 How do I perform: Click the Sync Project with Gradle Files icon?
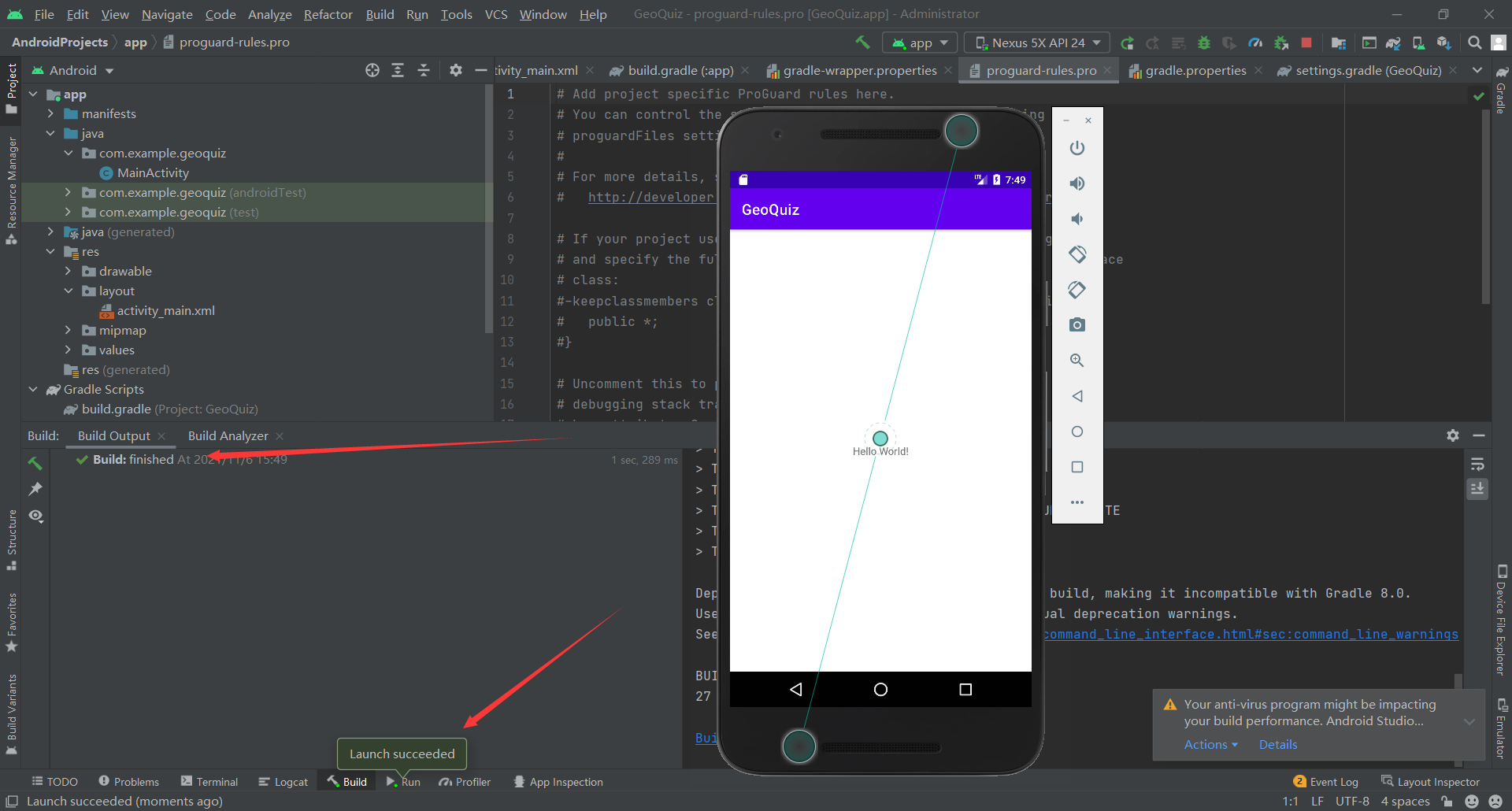[x=1393, y=43]
